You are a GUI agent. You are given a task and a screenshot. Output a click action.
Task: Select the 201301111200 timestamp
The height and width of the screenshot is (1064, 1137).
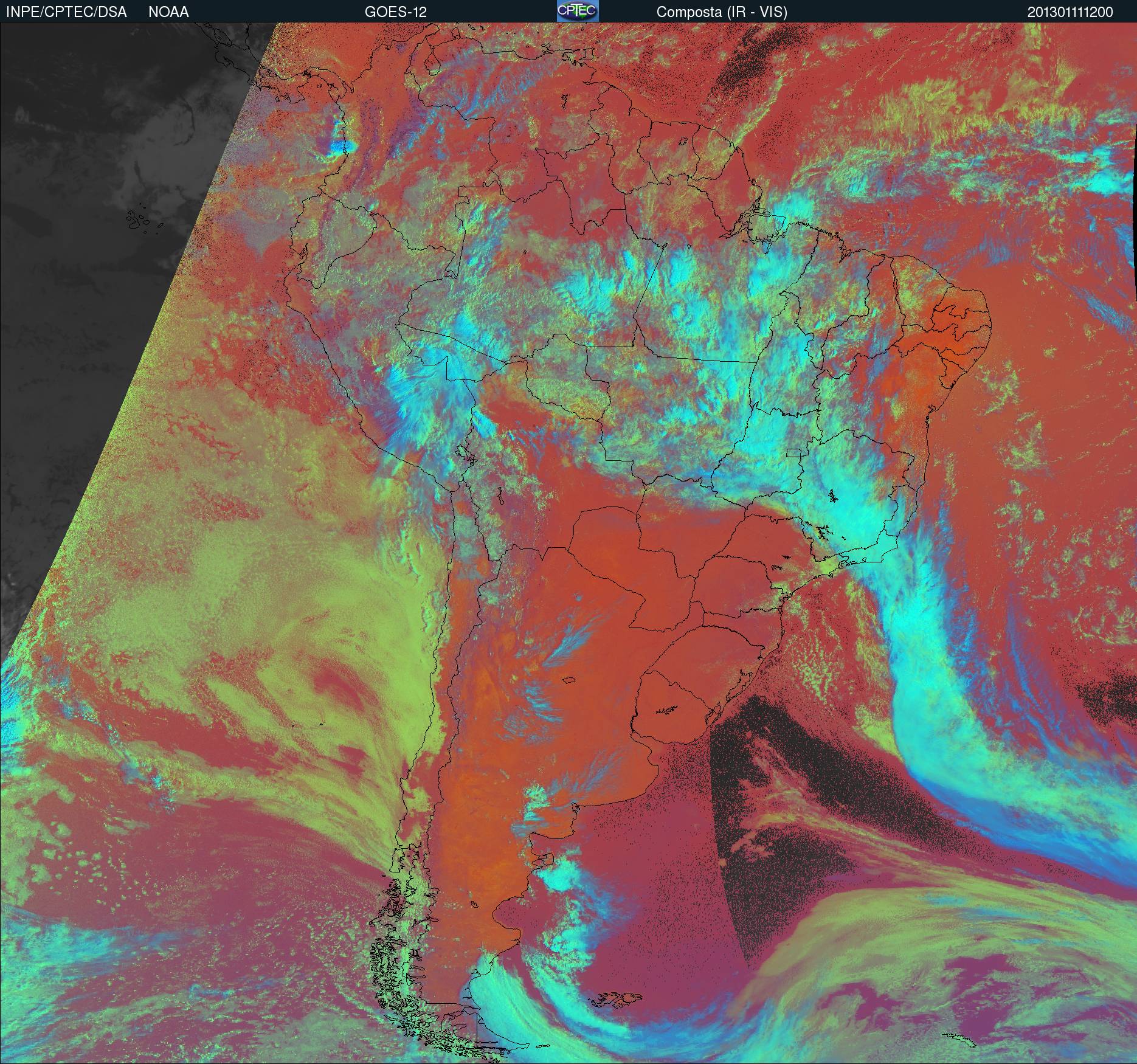click(x=1070, y=12)
